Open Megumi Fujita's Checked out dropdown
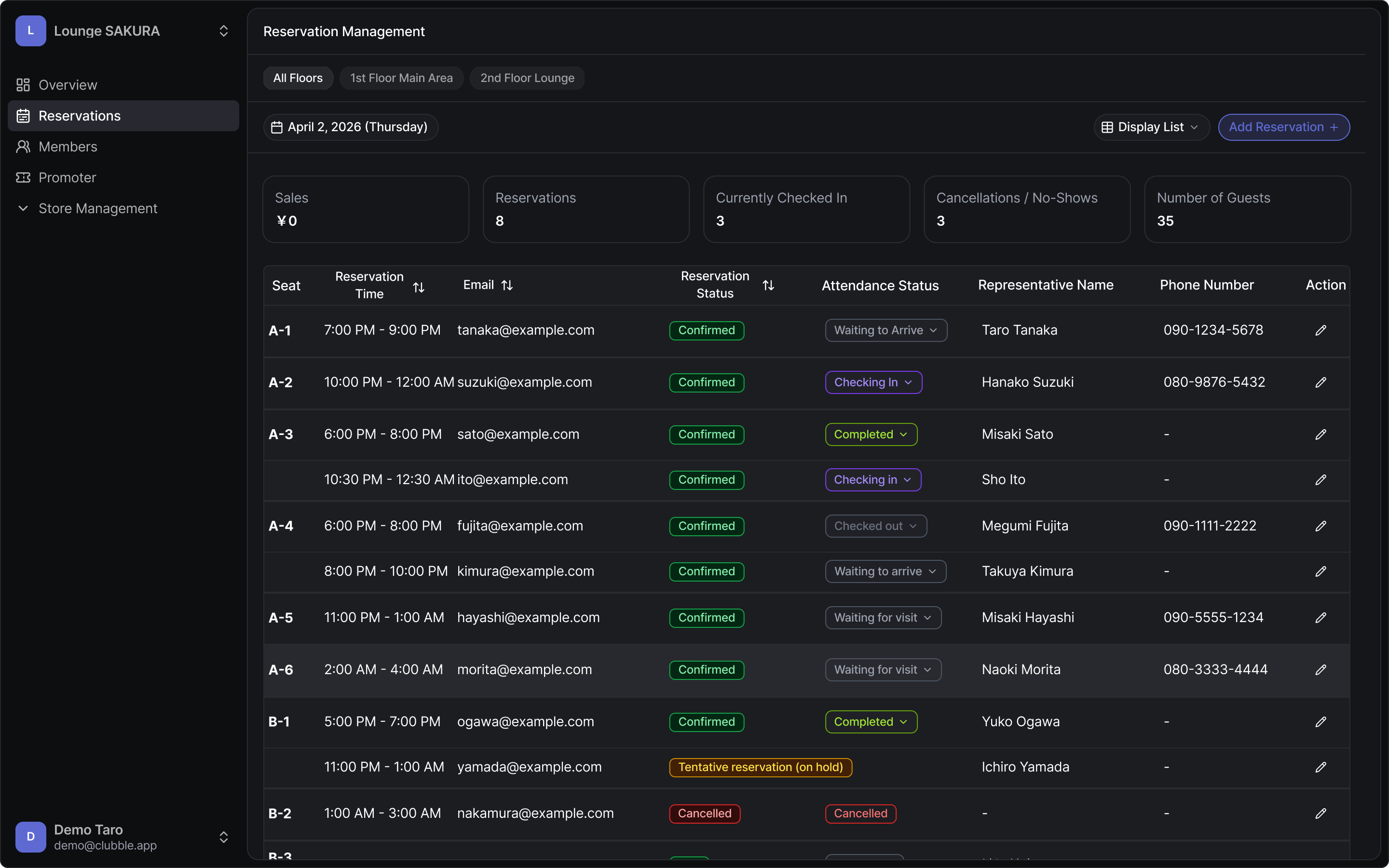 875,526
